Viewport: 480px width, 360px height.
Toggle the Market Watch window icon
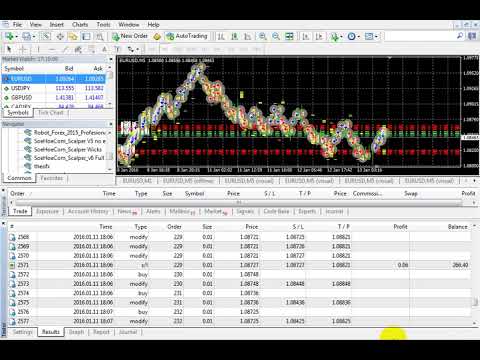click(46, 36)
